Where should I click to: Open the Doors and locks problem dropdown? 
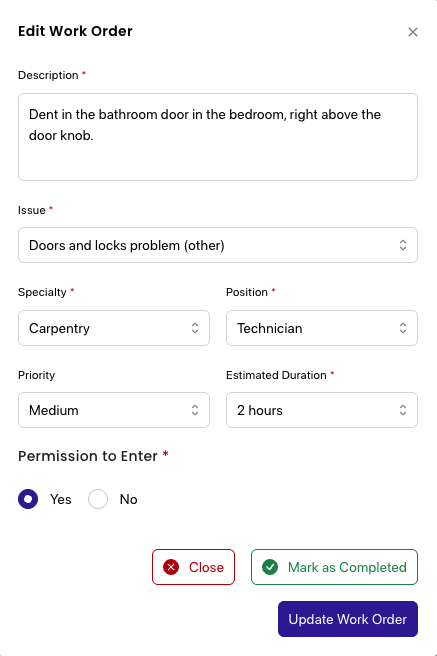coord(218,245)
